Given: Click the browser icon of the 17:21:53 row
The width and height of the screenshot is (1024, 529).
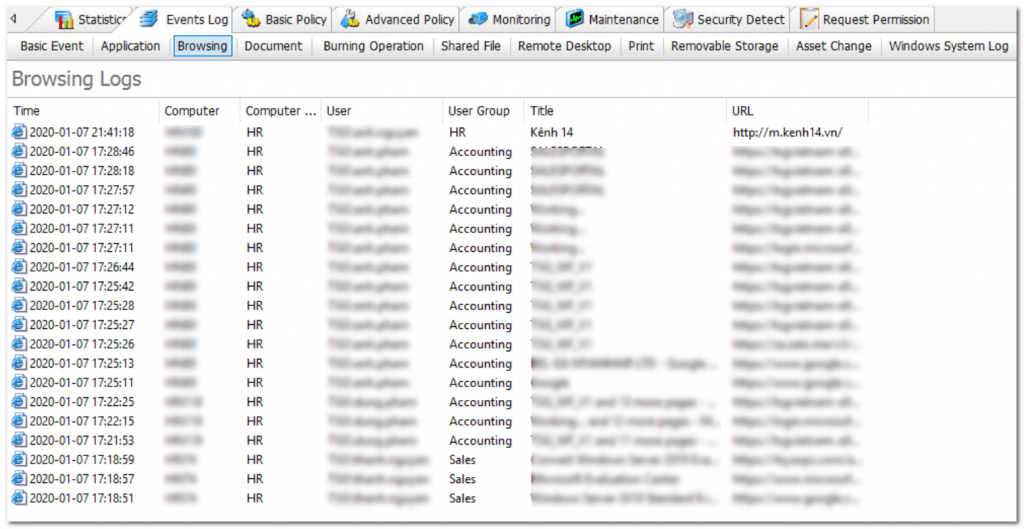Looking at the screenshot, I should pyautogui.click(x=20, y=440).
